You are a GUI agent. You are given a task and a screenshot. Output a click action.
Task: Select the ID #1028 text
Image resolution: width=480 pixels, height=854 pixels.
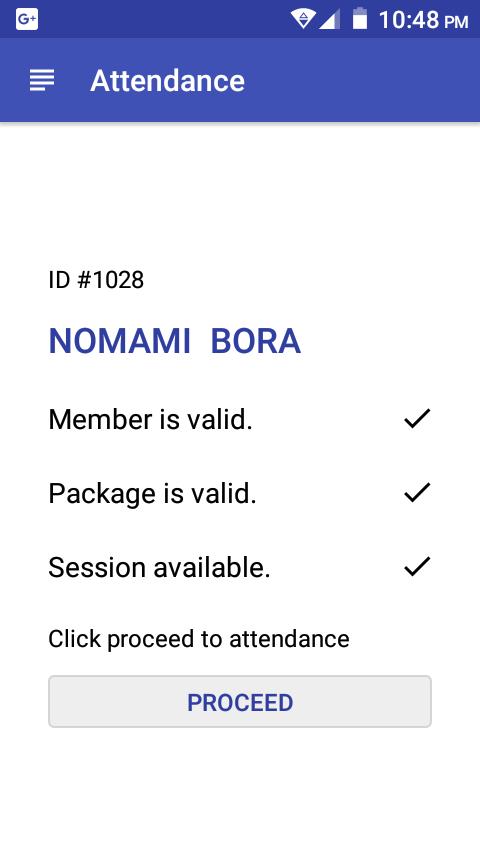[96, 280]
